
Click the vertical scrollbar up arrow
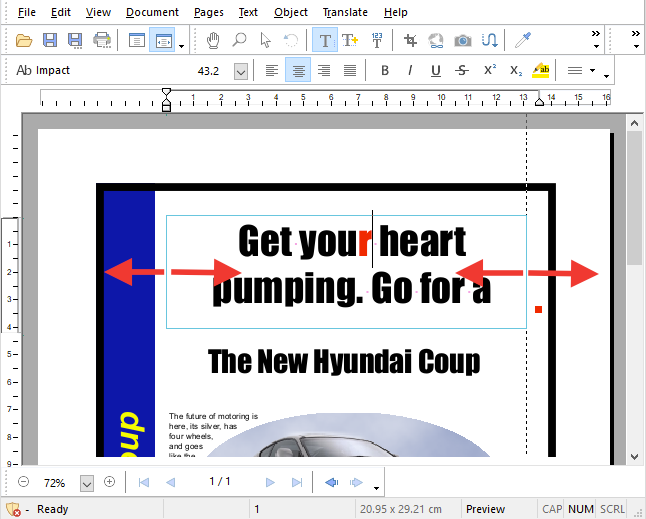634,123
